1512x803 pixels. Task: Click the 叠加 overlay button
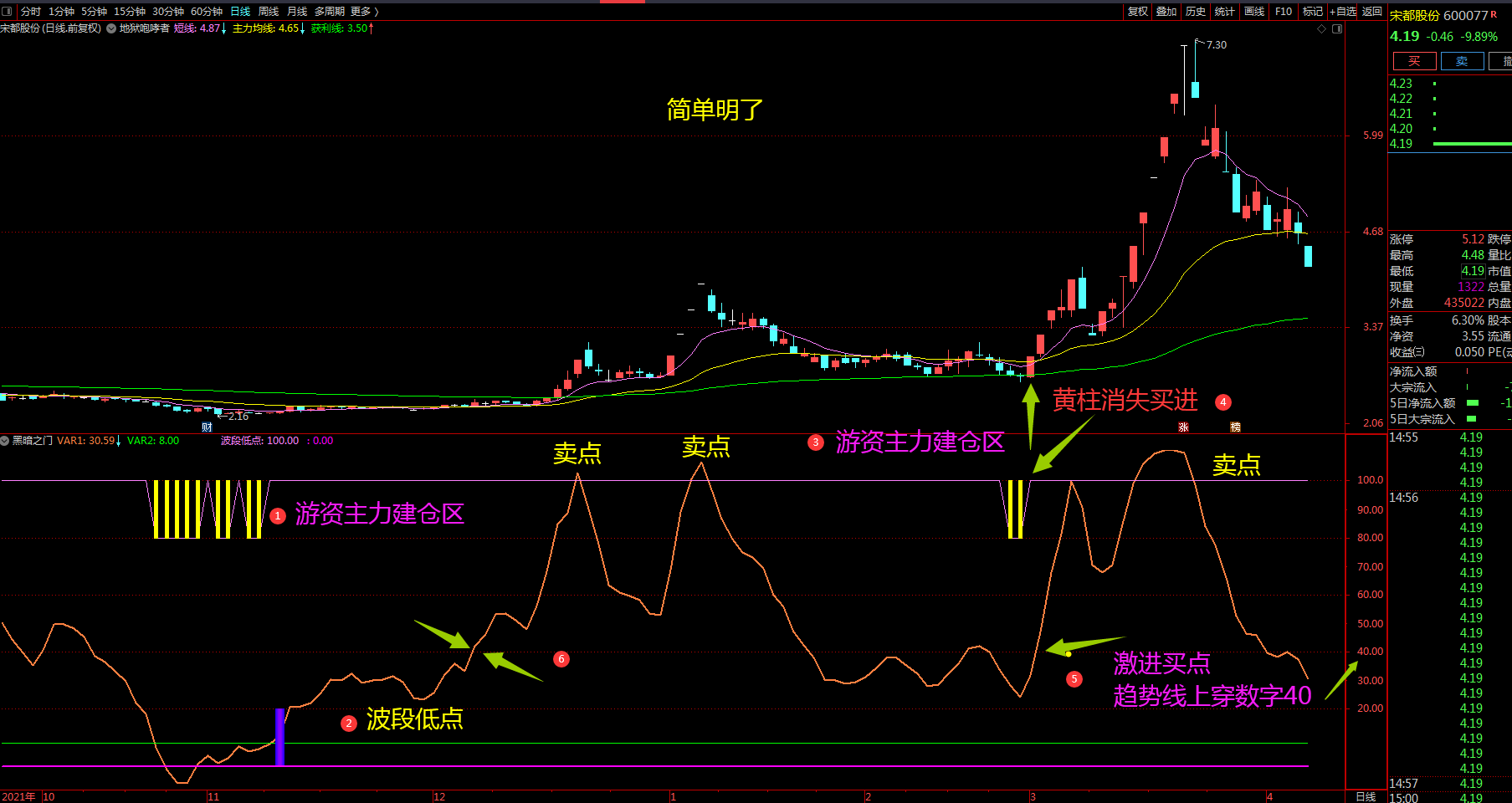click(x=1166, y=11)
